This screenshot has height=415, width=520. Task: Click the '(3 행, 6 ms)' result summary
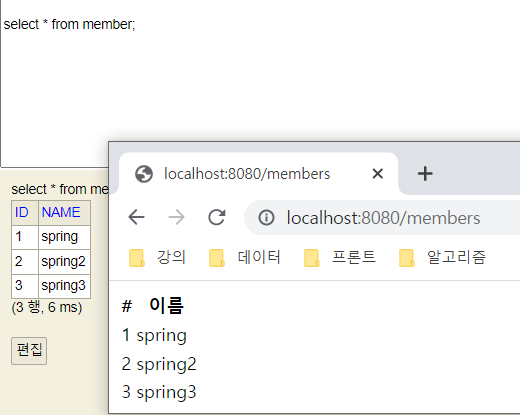pyautogui.click(x=47, y=307)
